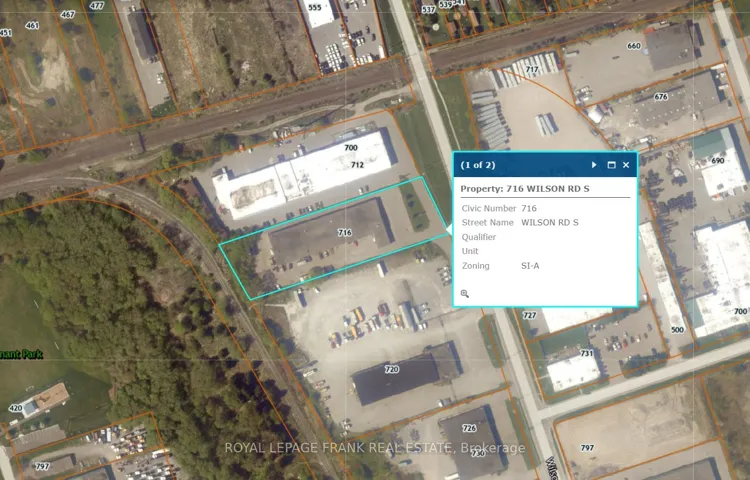The height and width of the screenshot is (480, 750).
Task: Select parcel labeled 727
Action: coord(529,315)
